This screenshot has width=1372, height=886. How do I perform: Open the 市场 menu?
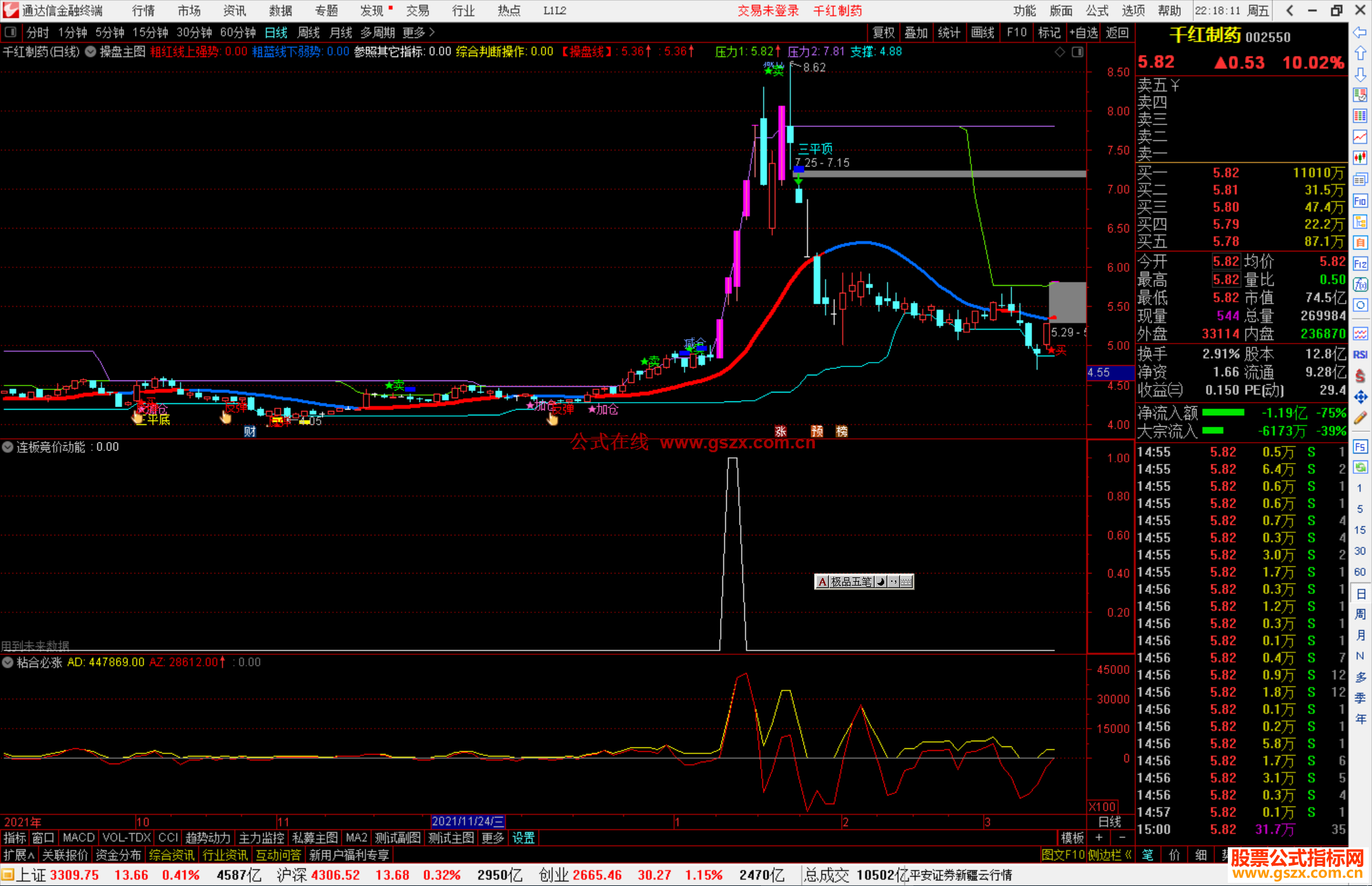tap(189, 10)
